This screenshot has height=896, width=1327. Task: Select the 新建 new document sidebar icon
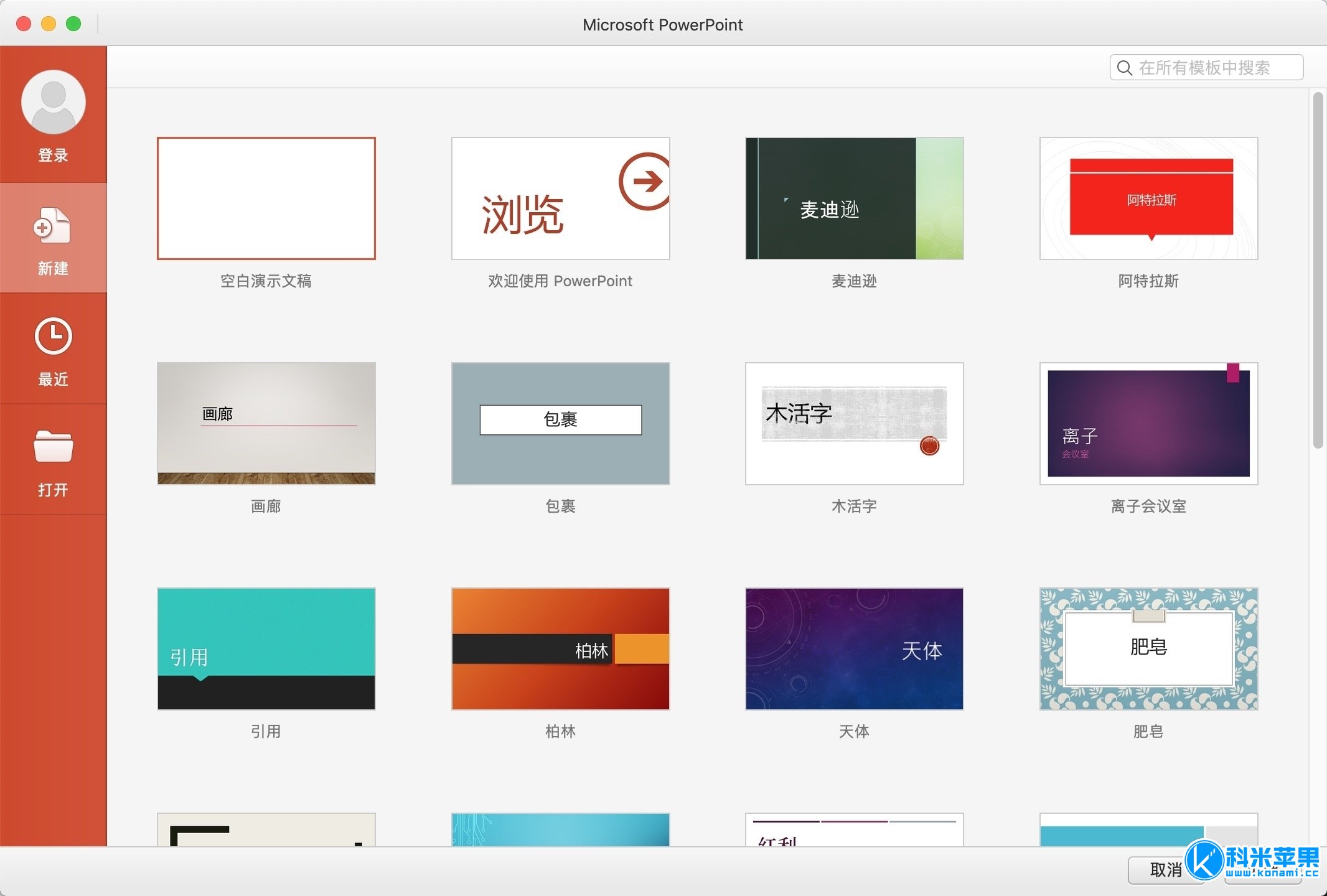click(52, 225)
